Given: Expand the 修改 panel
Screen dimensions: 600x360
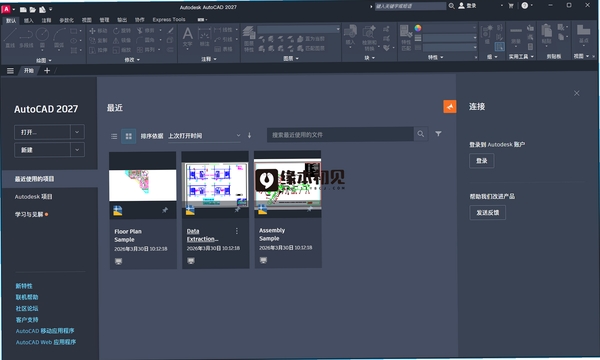Looking at the screenshot, I should tap(132, 60).
